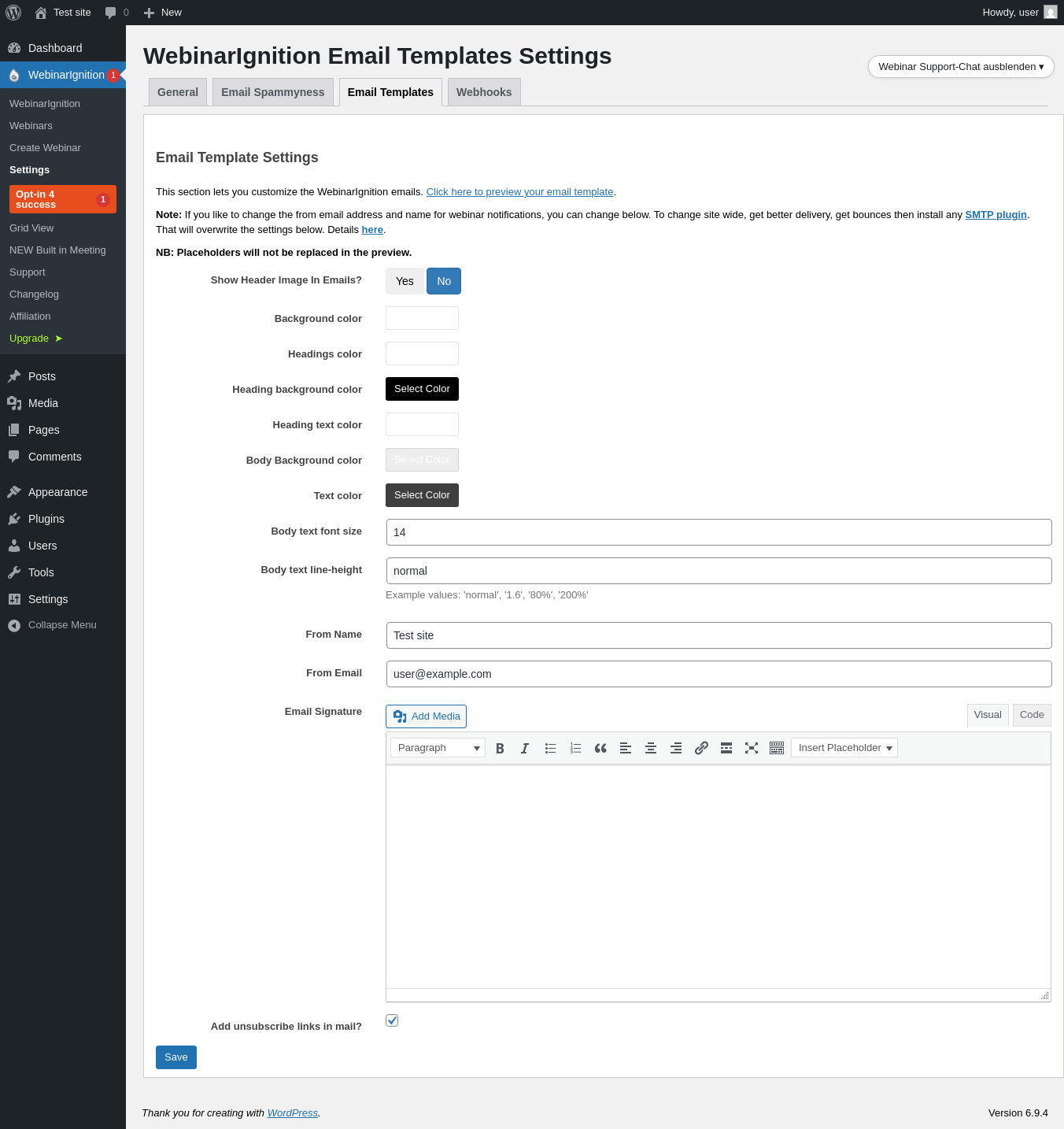
Task: Open the Paragraph format dropdown
Action: click(x=438, y=748)
